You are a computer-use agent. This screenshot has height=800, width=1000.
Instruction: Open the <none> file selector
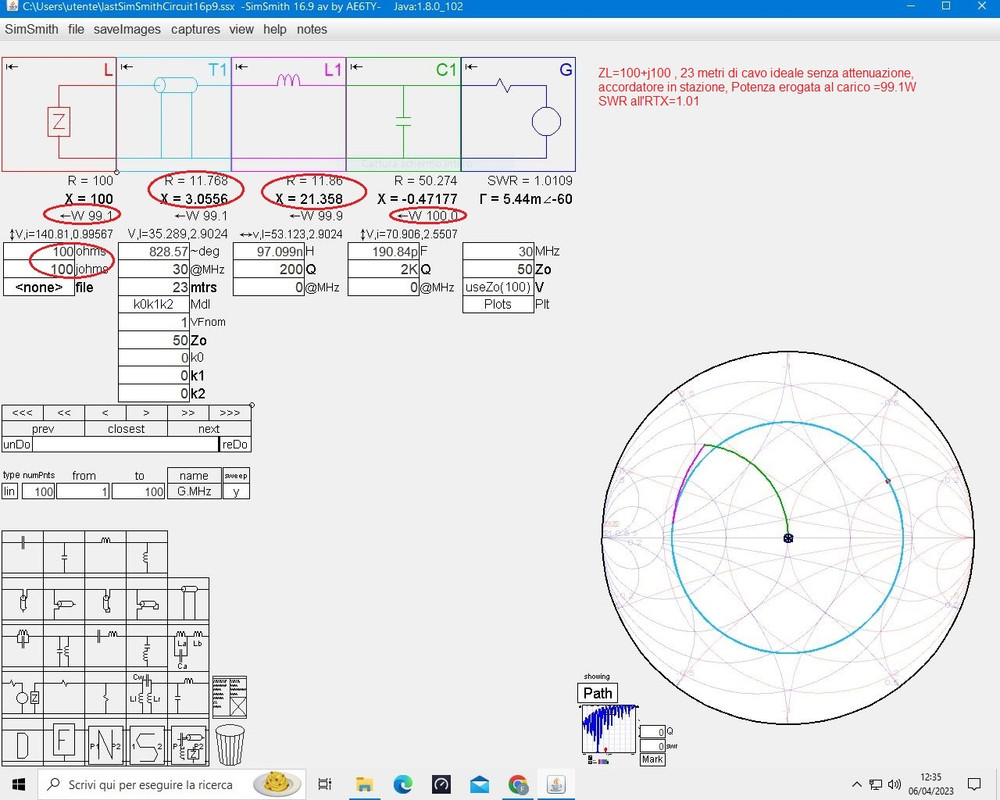39,287
